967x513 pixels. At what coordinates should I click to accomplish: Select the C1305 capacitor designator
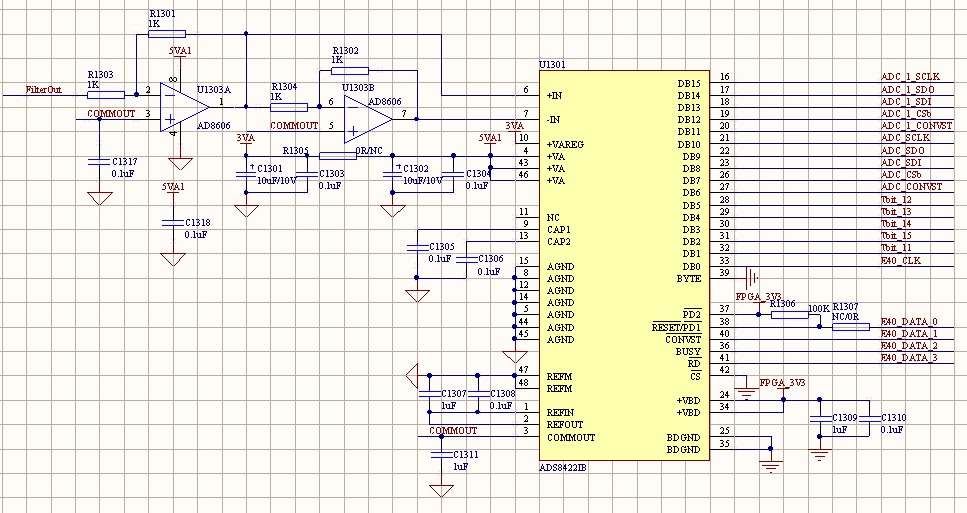(442, 247)
